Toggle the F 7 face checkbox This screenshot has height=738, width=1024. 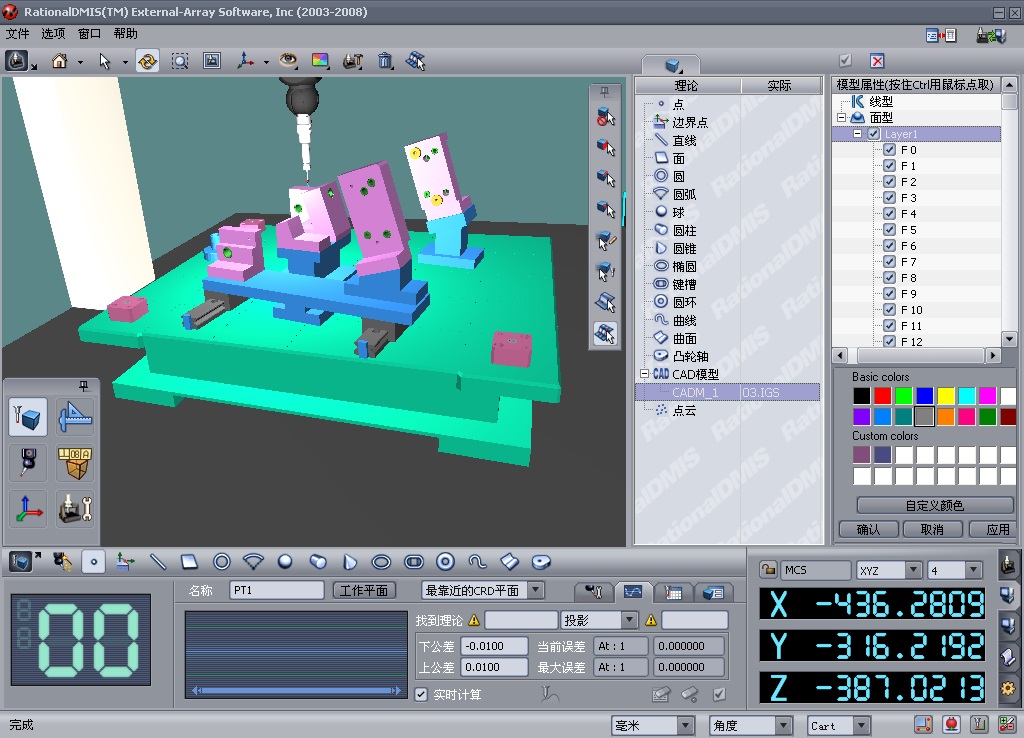coord(889,262)
